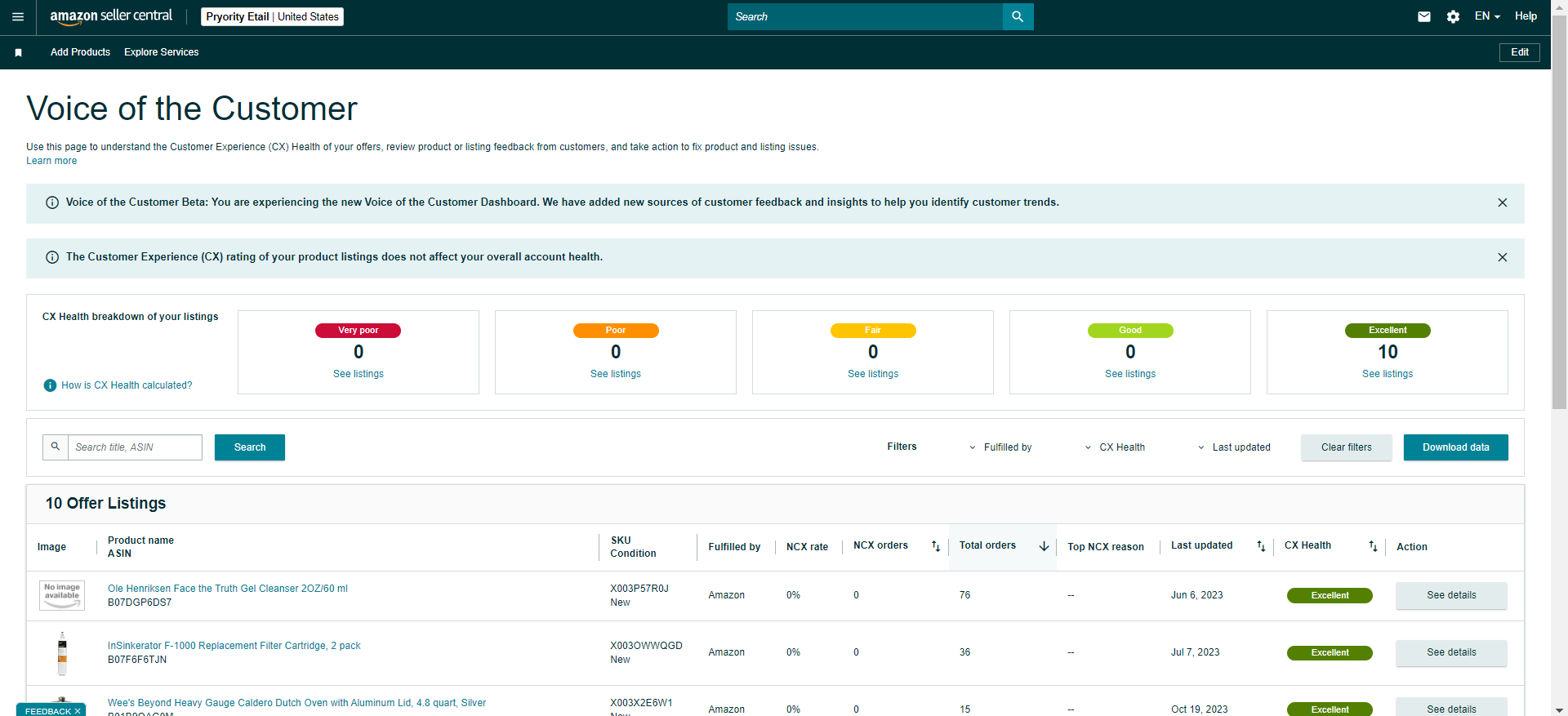This screenshot has height=716, width=1568.
Task: Click ASIN B07DGP6DS7 text
Action: coord(140,603)
